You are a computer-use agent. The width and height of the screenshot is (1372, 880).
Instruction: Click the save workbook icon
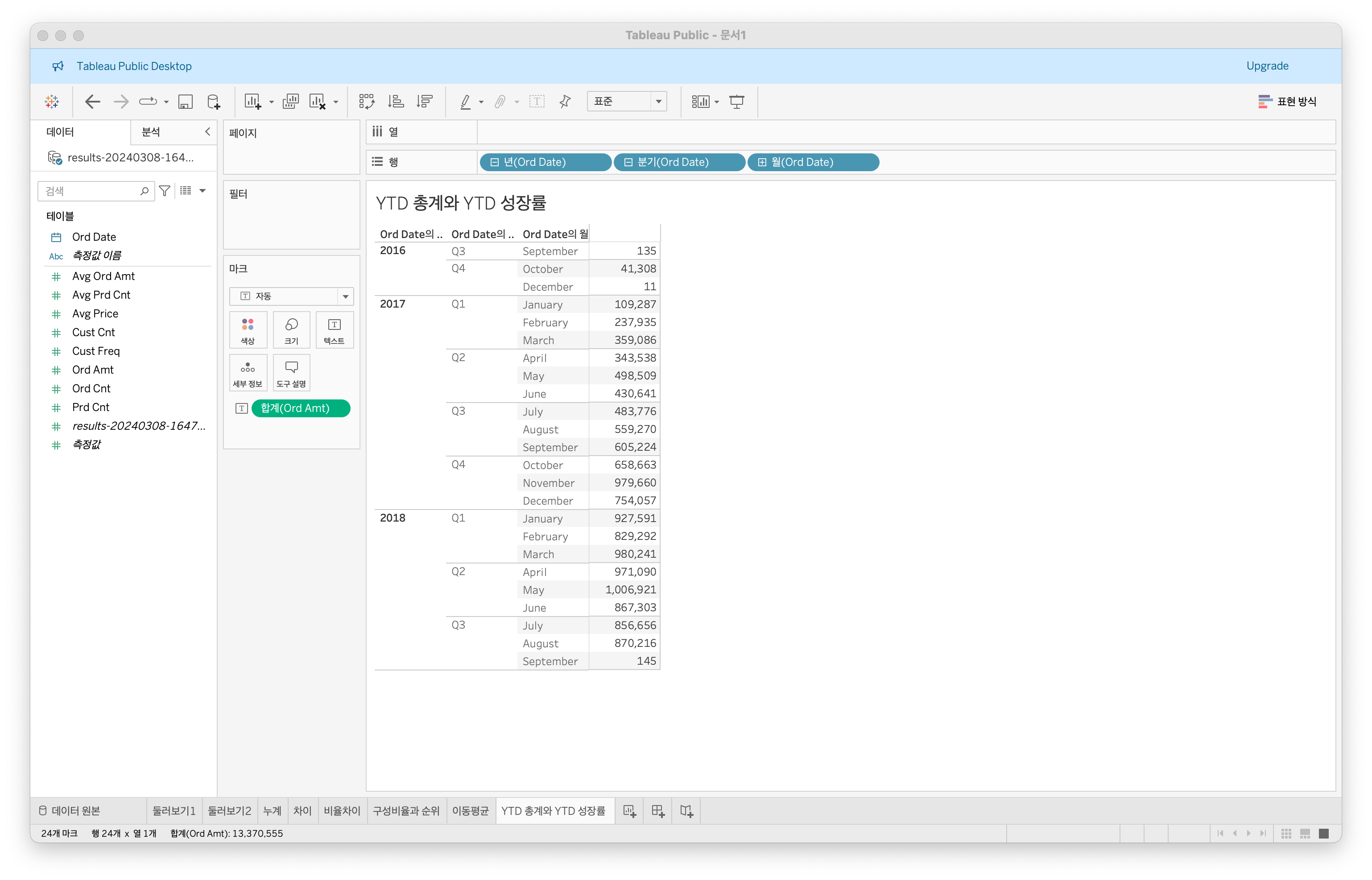pos(185,102)
